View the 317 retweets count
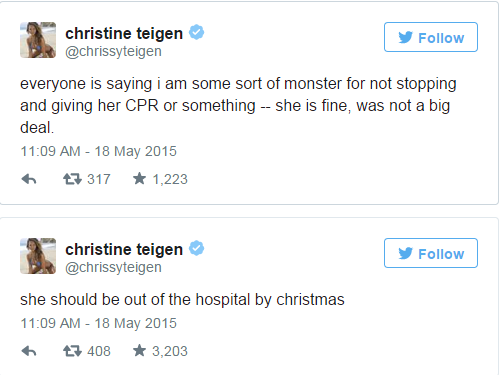The height and width of the screenshot is (375, 500). [99, 179]
